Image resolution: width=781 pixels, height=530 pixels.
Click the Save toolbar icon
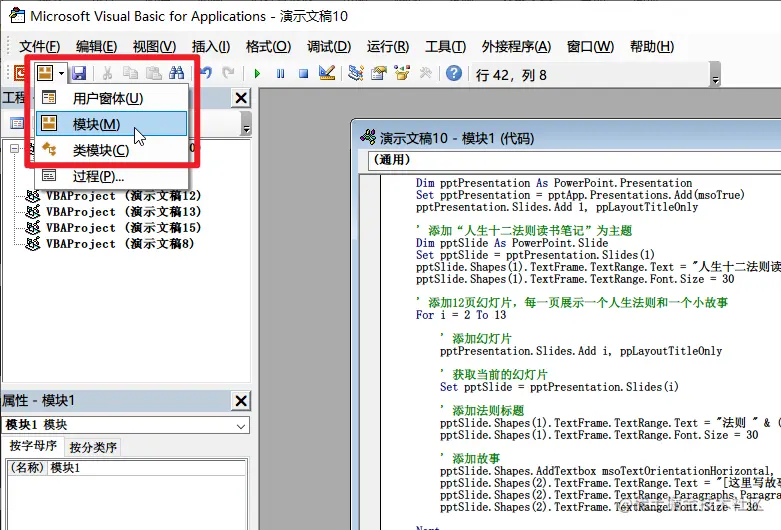(79, 73)
